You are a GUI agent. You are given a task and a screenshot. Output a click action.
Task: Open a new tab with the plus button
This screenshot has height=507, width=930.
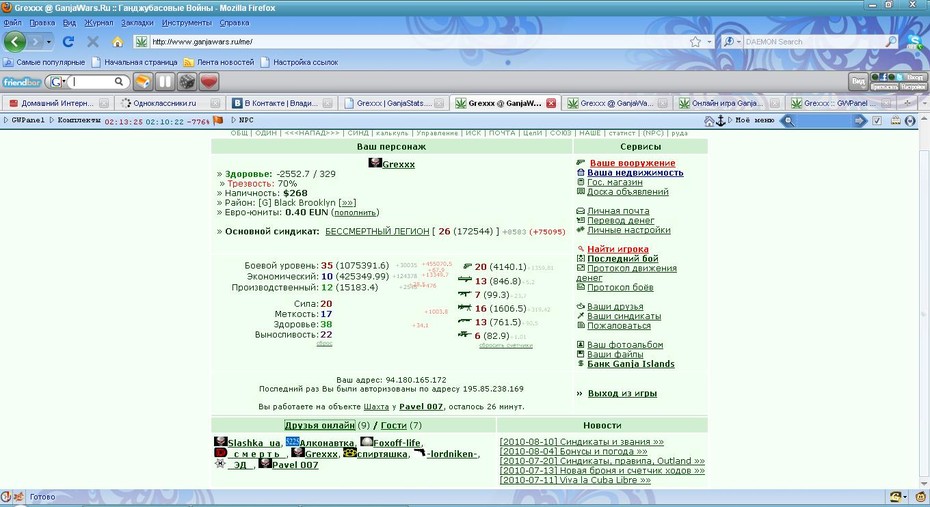907,103
